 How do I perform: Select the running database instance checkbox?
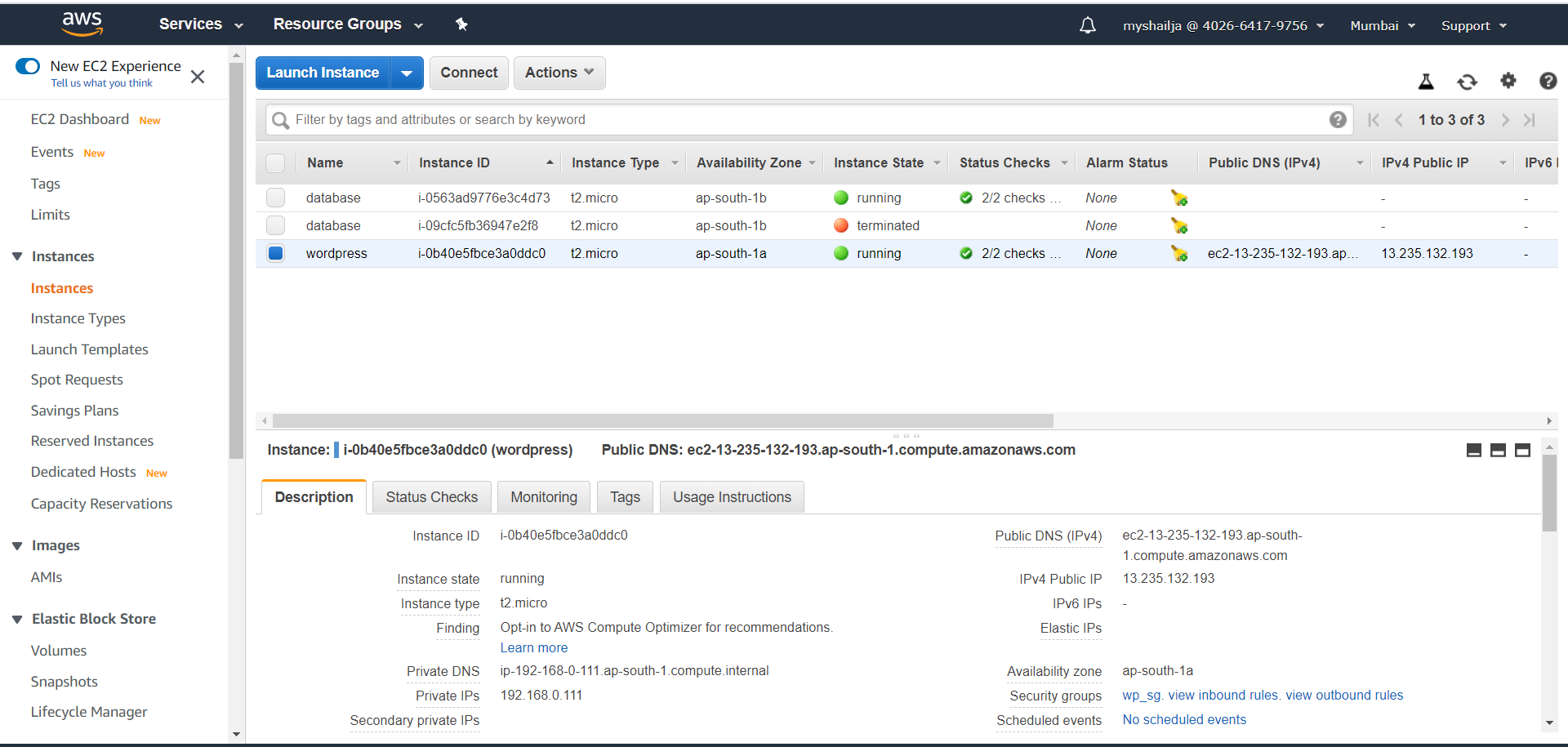(x=275, y=198)
